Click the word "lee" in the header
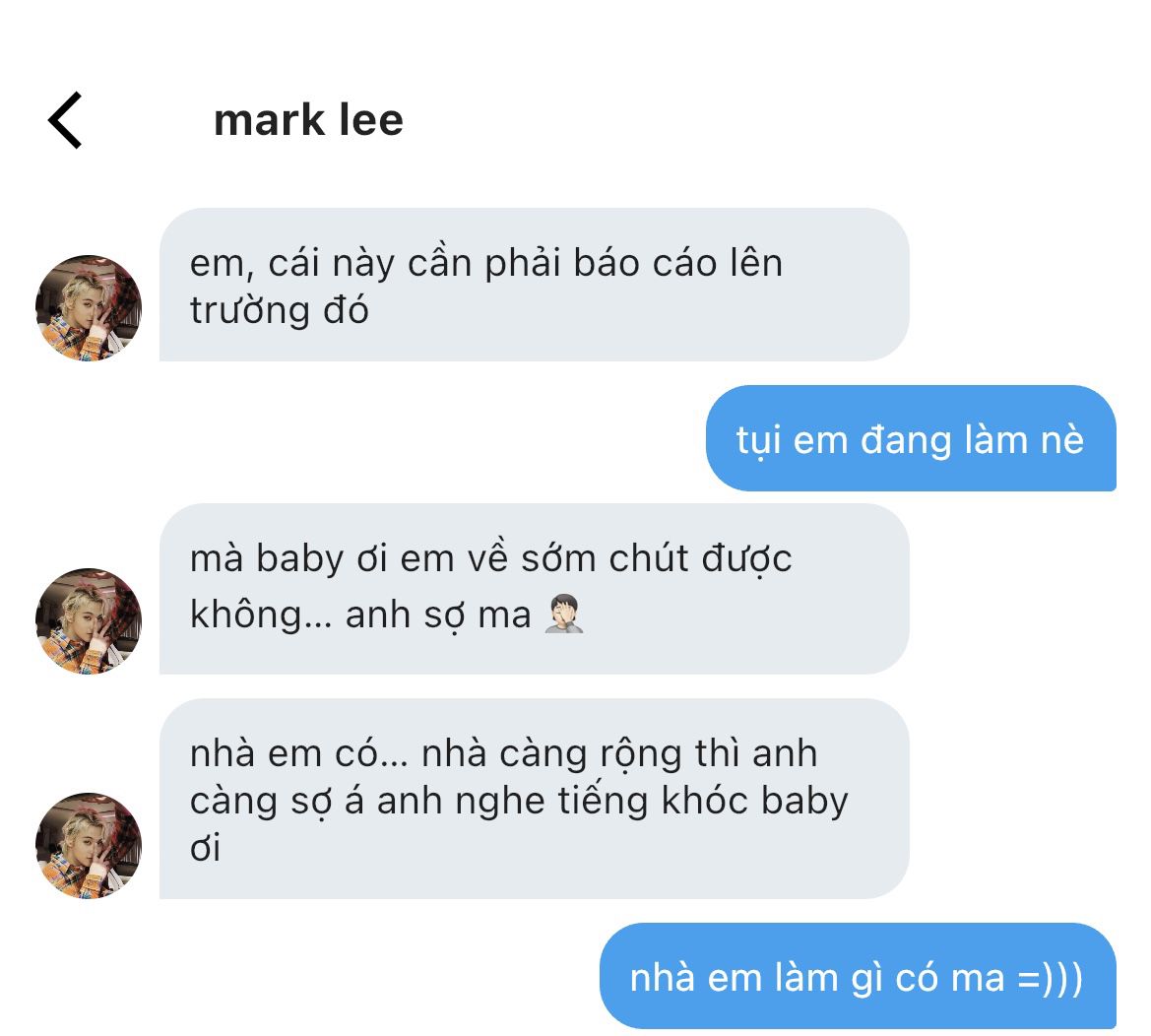 371,120
